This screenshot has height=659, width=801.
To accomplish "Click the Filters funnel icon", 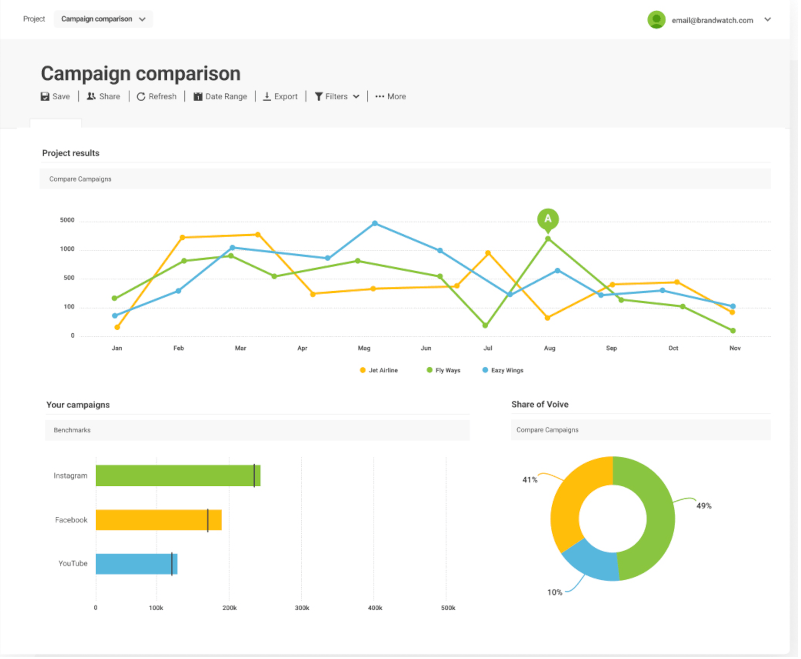I will (318, 97).
